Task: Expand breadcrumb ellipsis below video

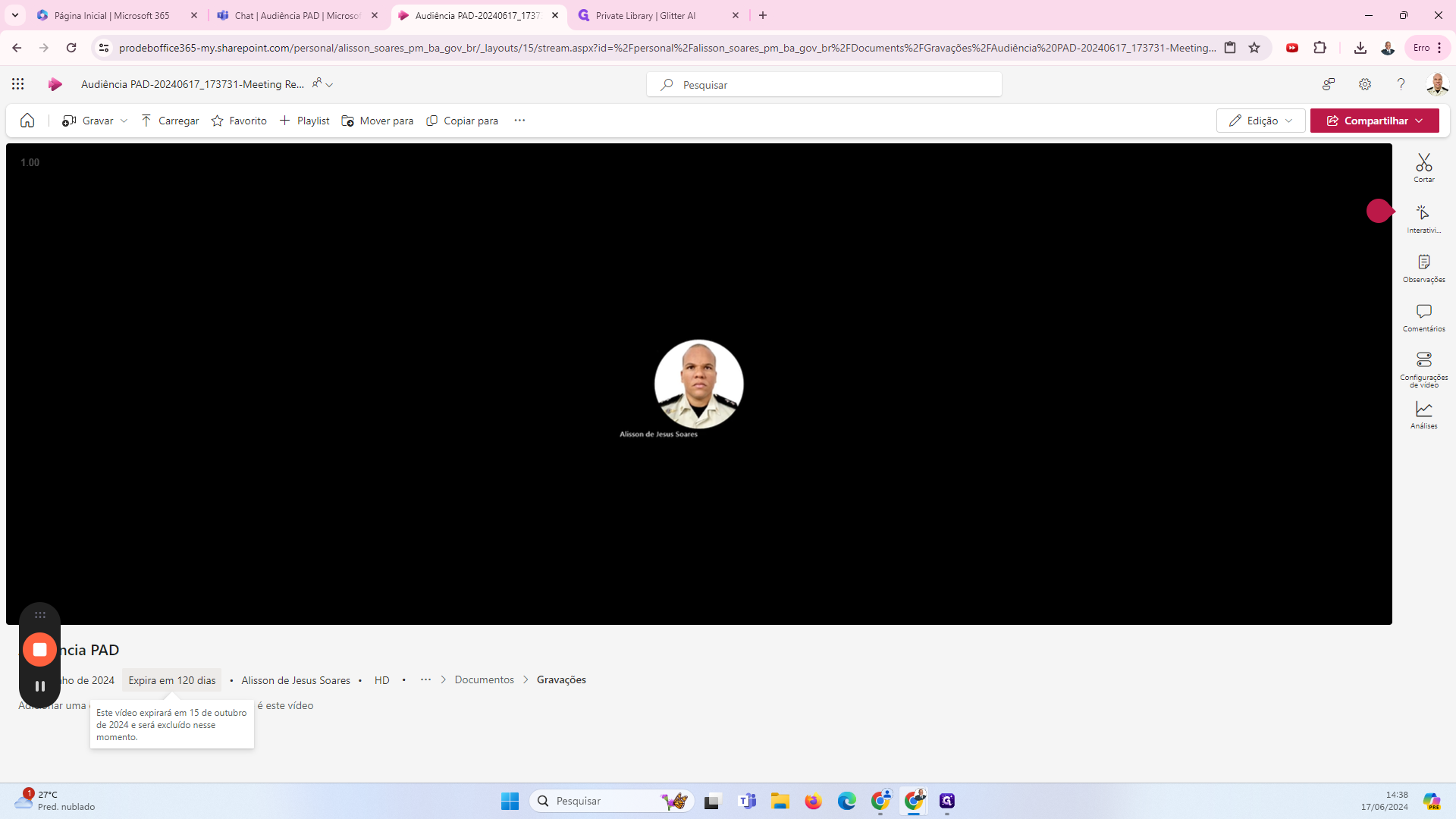Action: [425, 679]
